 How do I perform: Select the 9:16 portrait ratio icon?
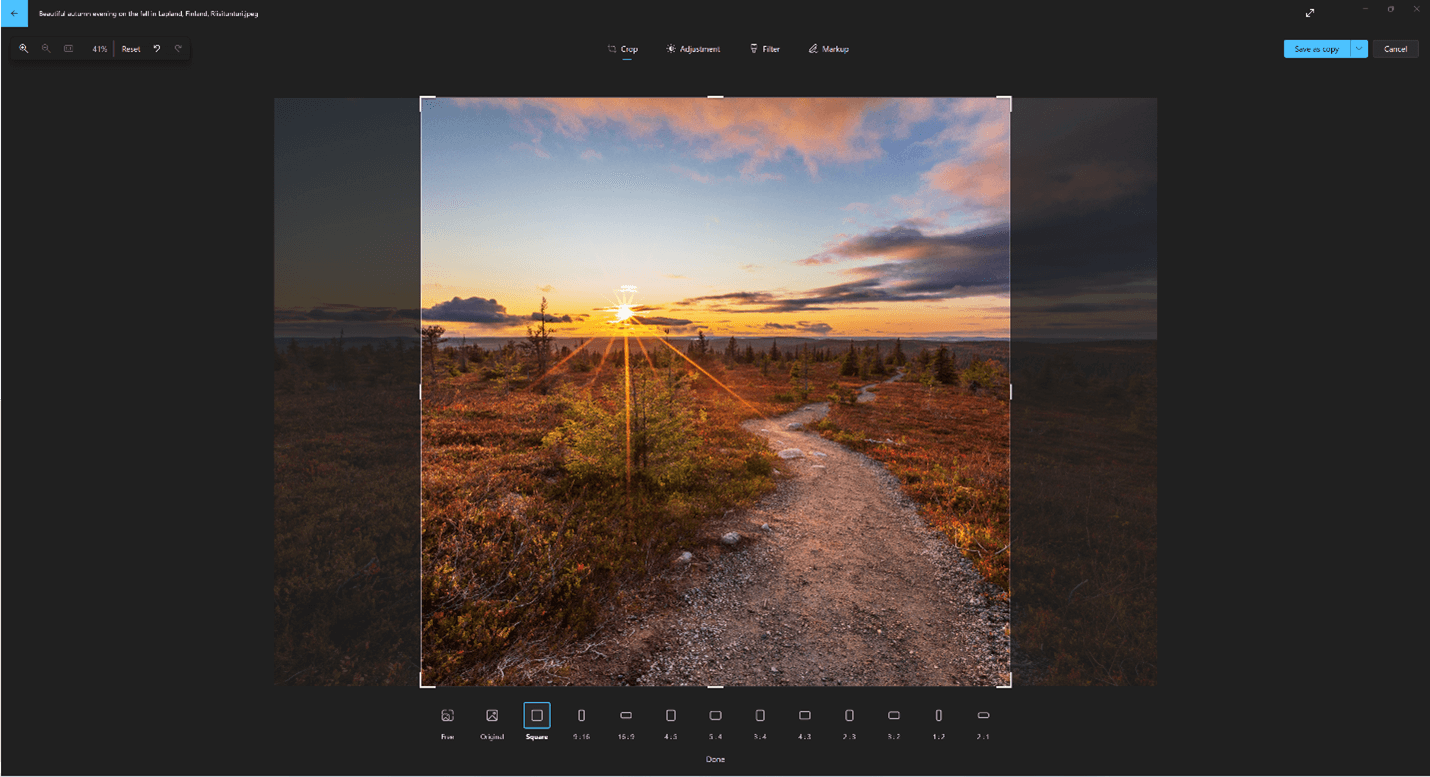(581, 715)
